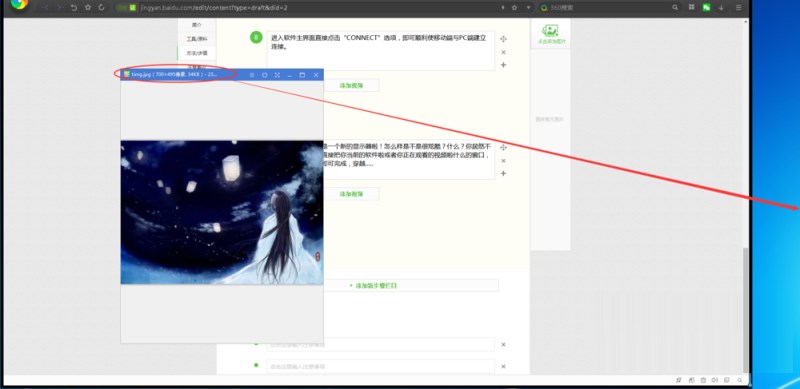Open image viewer menu lines icon
800x389 pixels.
click(x=252, y=75)
